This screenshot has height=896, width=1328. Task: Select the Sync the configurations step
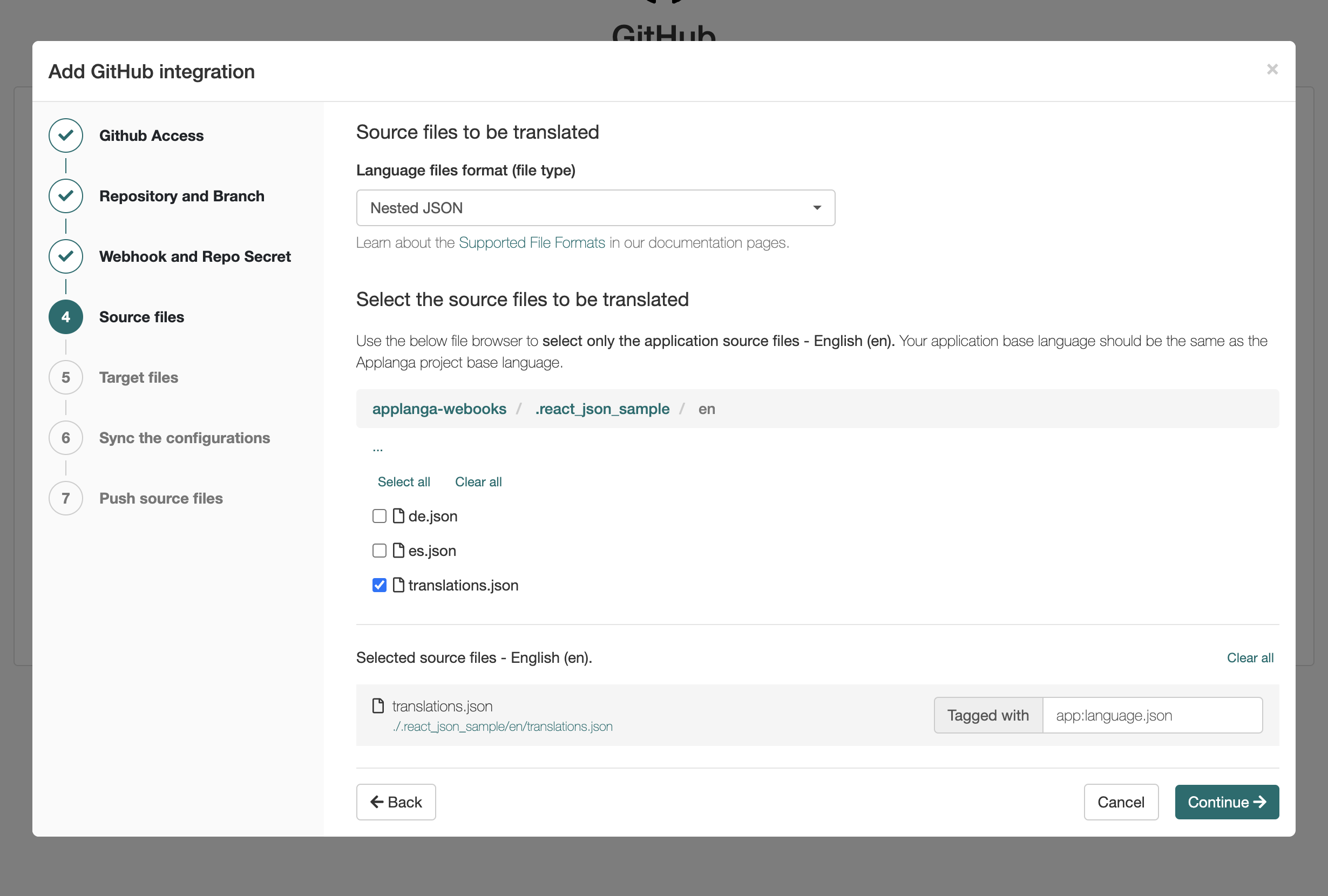pyautogui.click(x=185, y=438)
